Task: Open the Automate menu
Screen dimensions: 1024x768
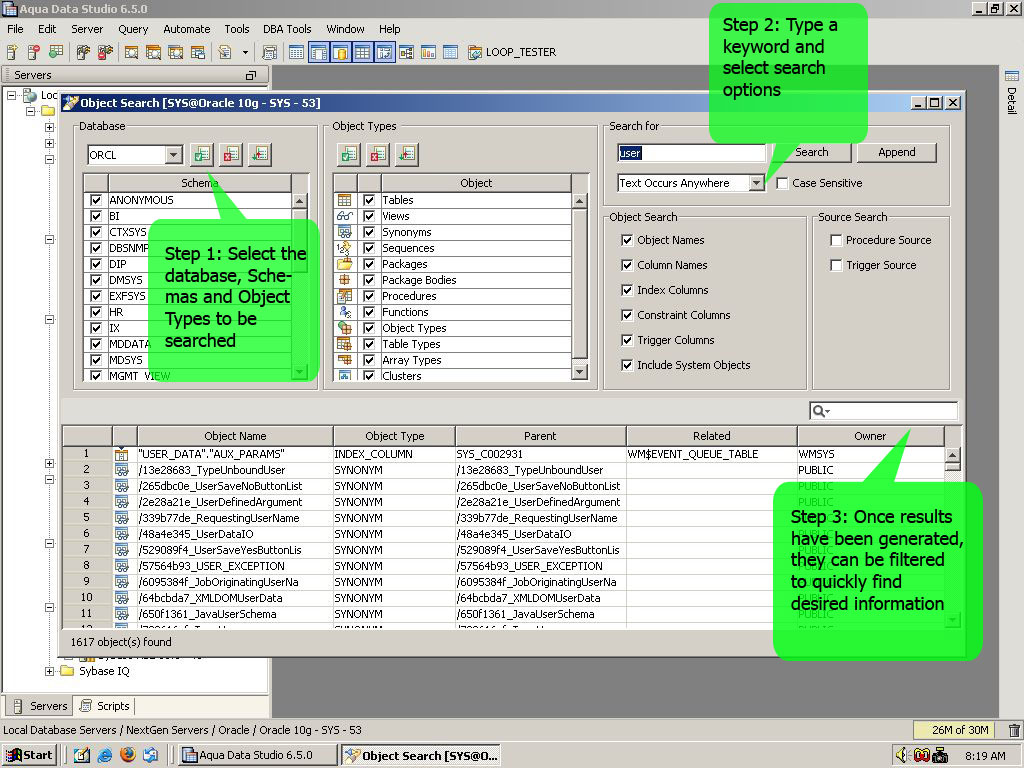Action: (187, 29)
